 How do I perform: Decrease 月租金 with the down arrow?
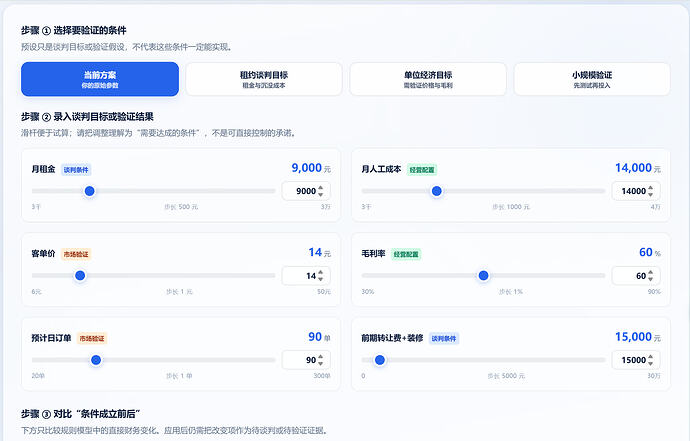point(320,195)
